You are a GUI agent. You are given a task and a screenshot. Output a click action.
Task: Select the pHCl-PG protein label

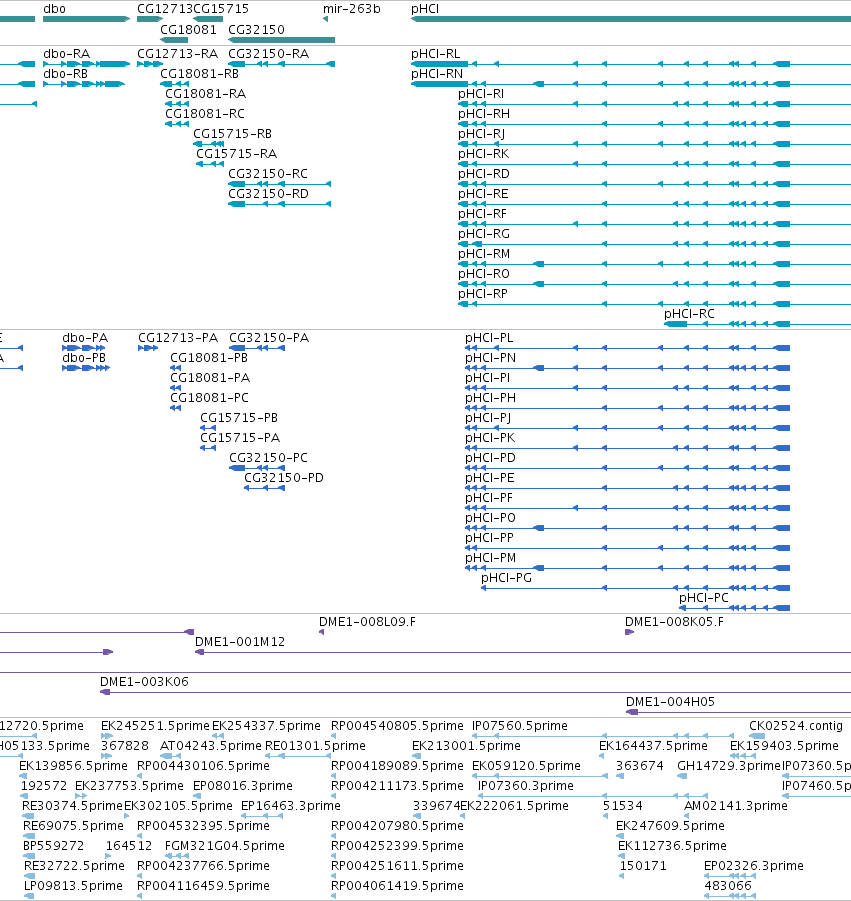point(506,577)
